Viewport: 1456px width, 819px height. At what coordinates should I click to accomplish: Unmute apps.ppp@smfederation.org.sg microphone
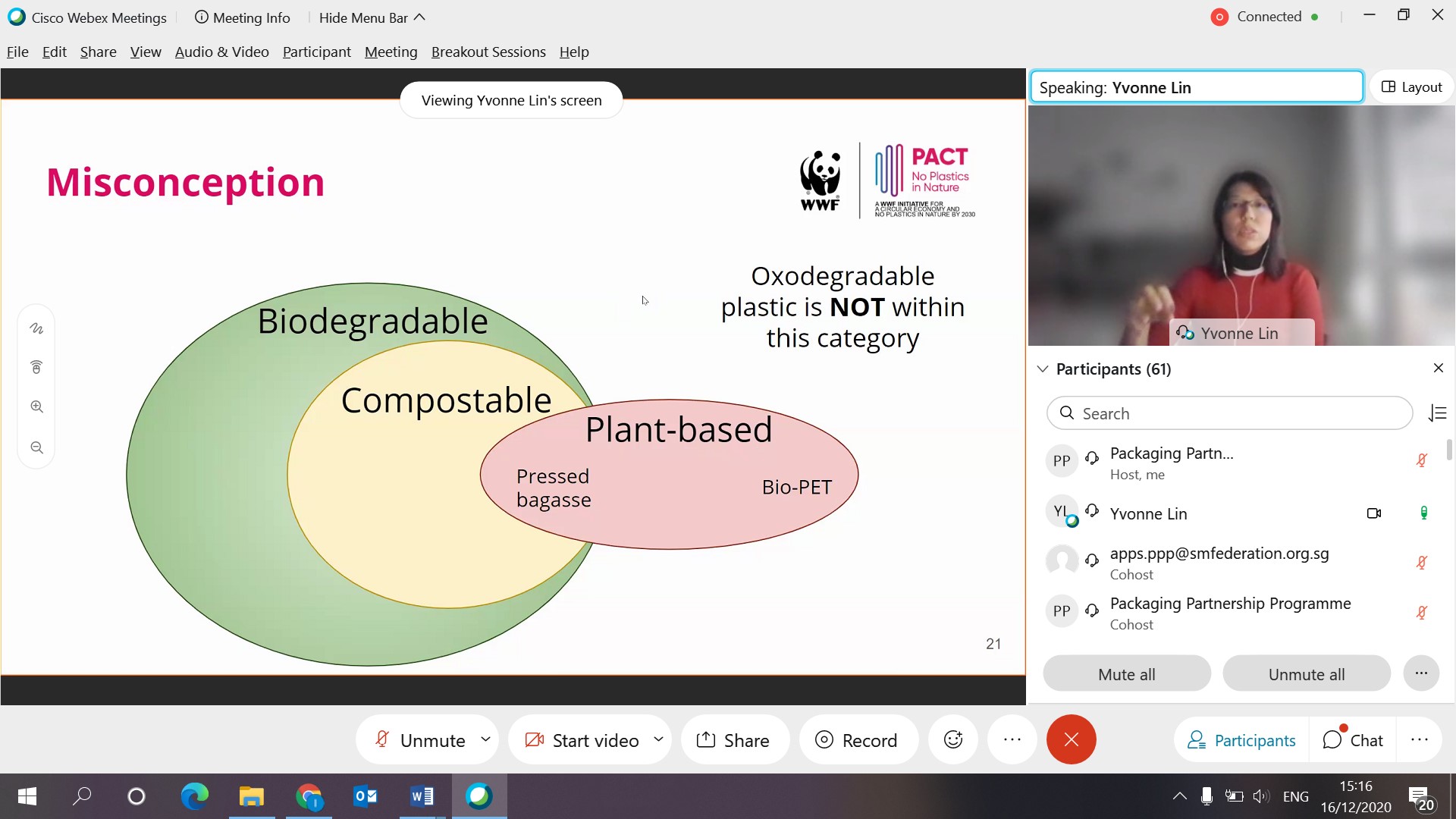(x=1422, y=563)
